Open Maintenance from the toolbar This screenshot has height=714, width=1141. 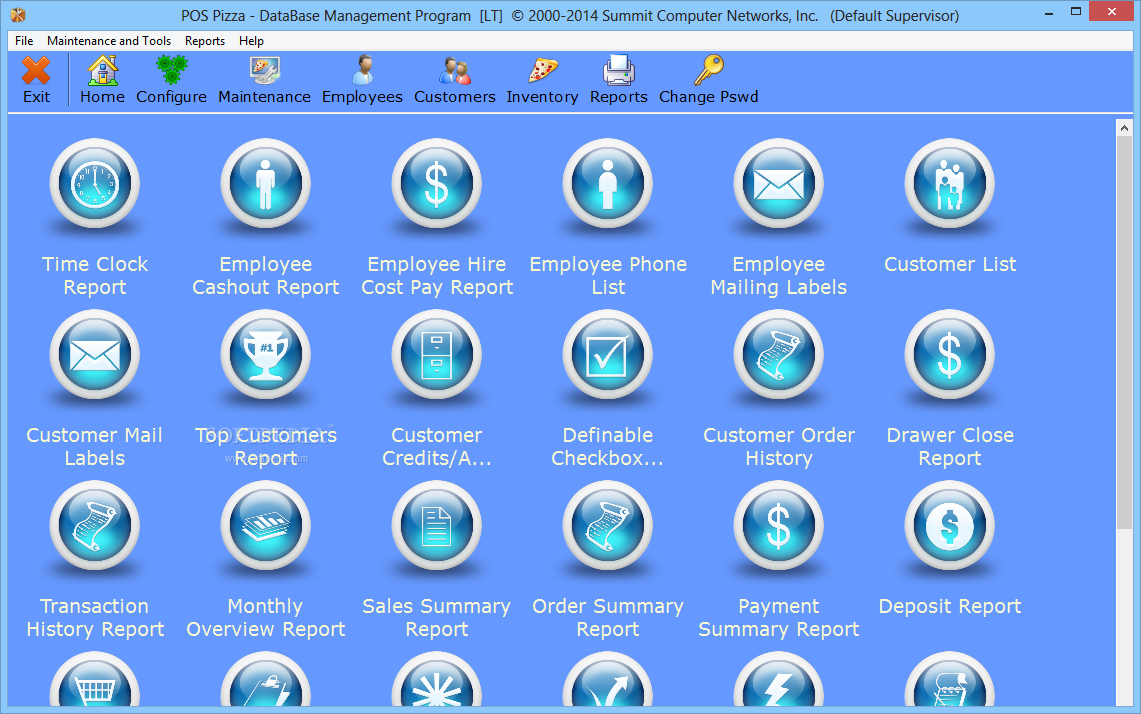264,80
